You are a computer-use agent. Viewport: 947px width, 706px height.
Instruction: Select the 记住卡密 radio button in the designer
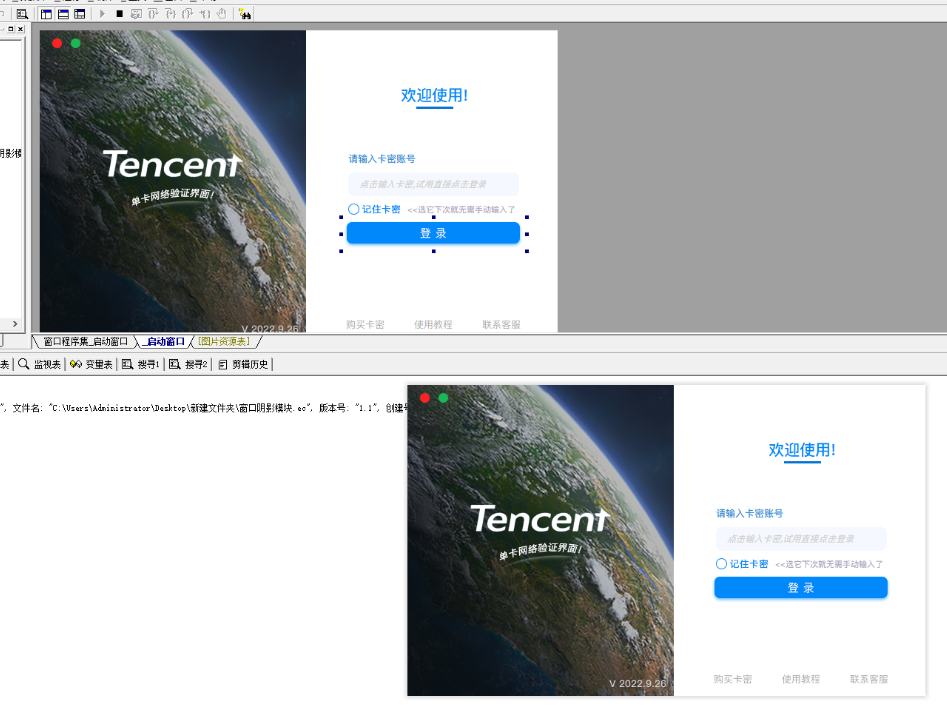coord(353,209)
